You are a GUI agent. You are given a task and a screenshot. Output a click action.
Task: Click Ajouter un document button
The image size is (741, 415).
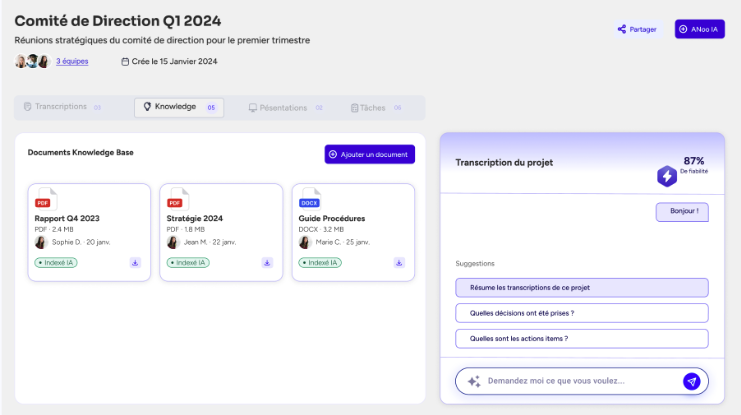click(x=370, y=155)
